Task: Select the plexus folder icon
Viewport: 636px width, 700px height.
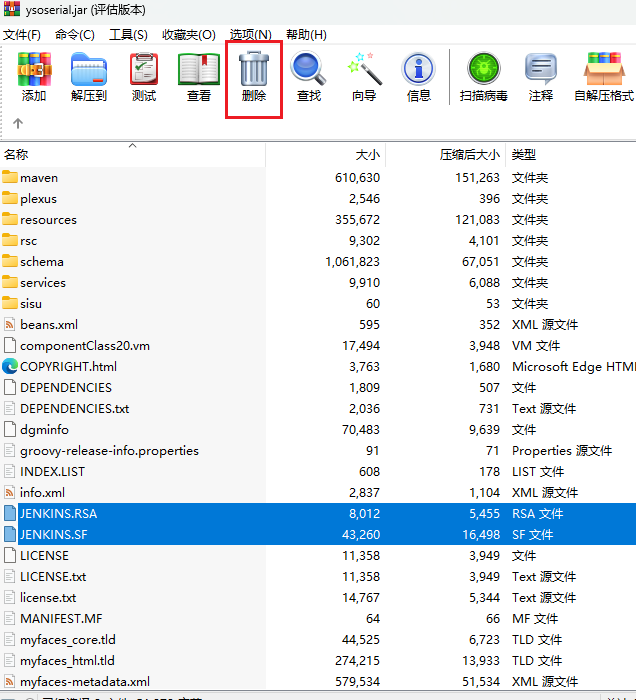Action: point(10,198)
